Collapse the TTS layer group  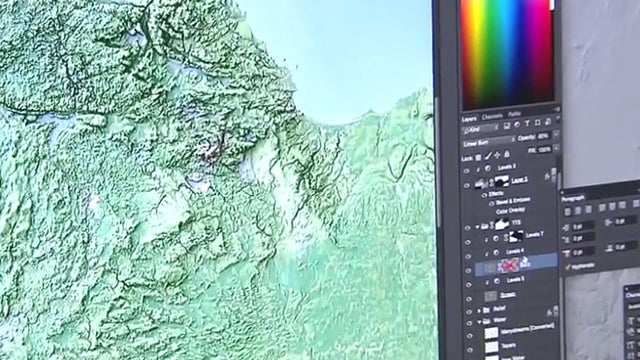(x=477, y=227)
